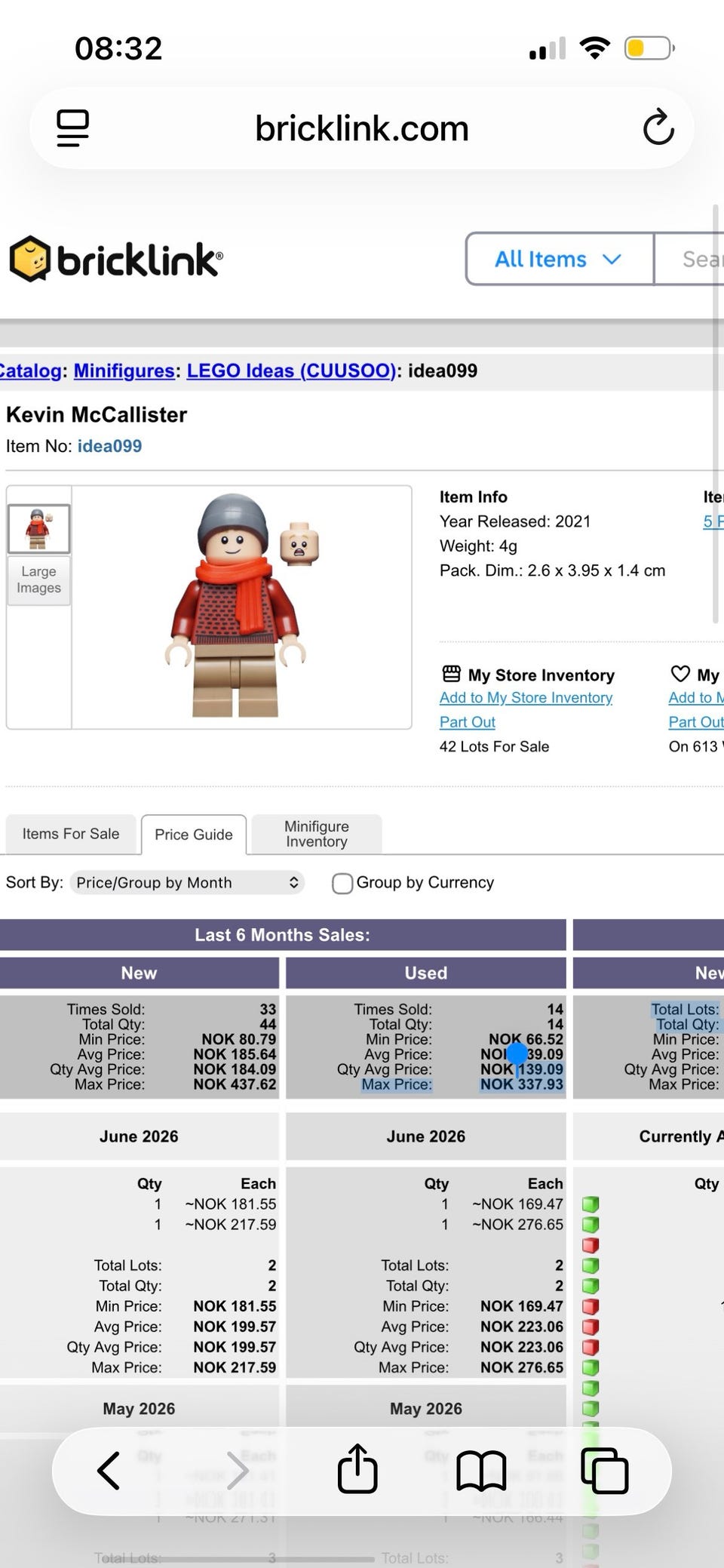Screen dimensions: 724x1568
Task: Click the ~NOK 276.65 used sale entry
Action: [518, 1225]
